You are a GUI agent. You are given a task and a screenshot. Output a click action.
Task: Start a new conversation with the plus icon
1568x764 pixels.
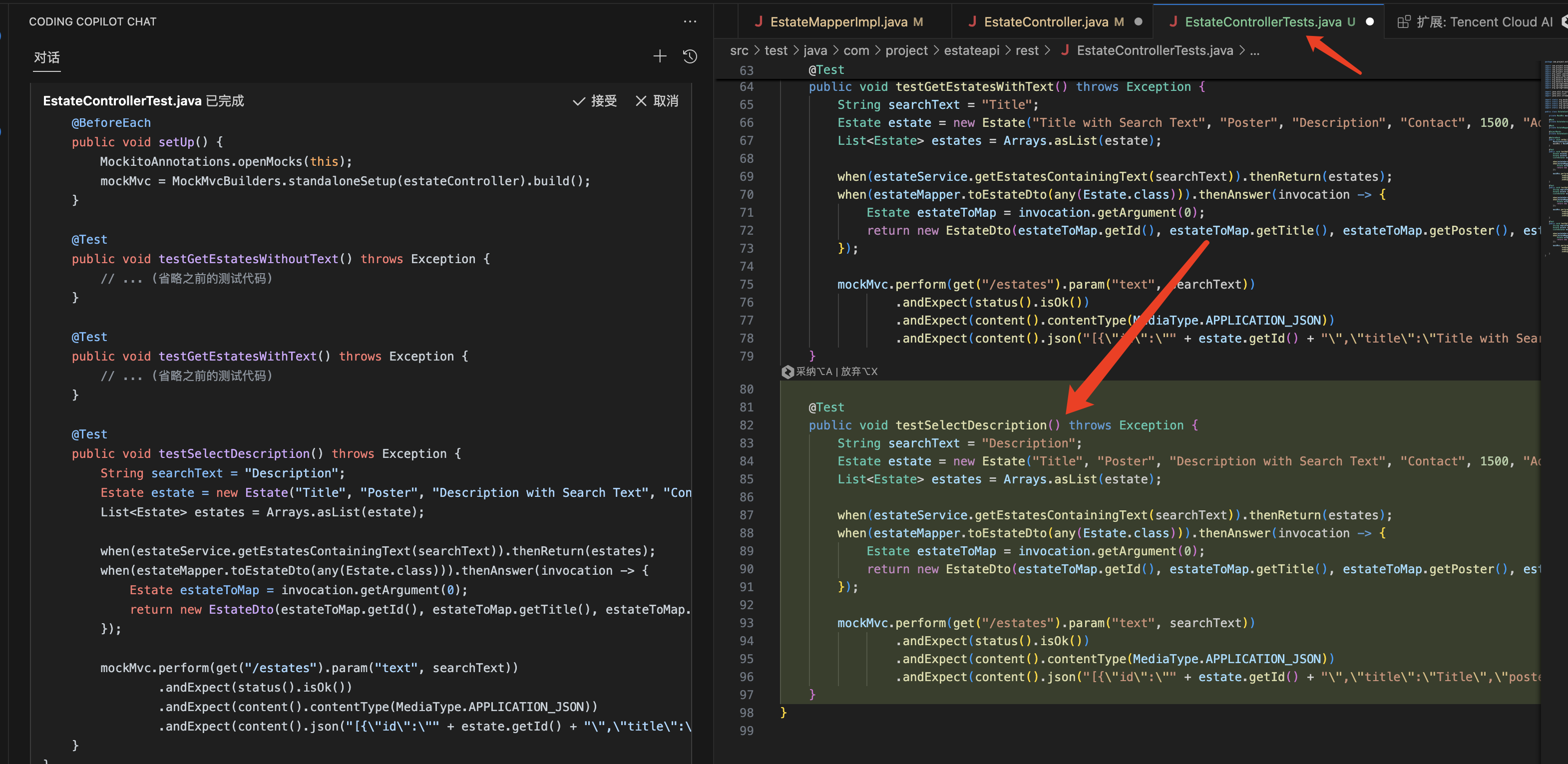pos(660,56)
